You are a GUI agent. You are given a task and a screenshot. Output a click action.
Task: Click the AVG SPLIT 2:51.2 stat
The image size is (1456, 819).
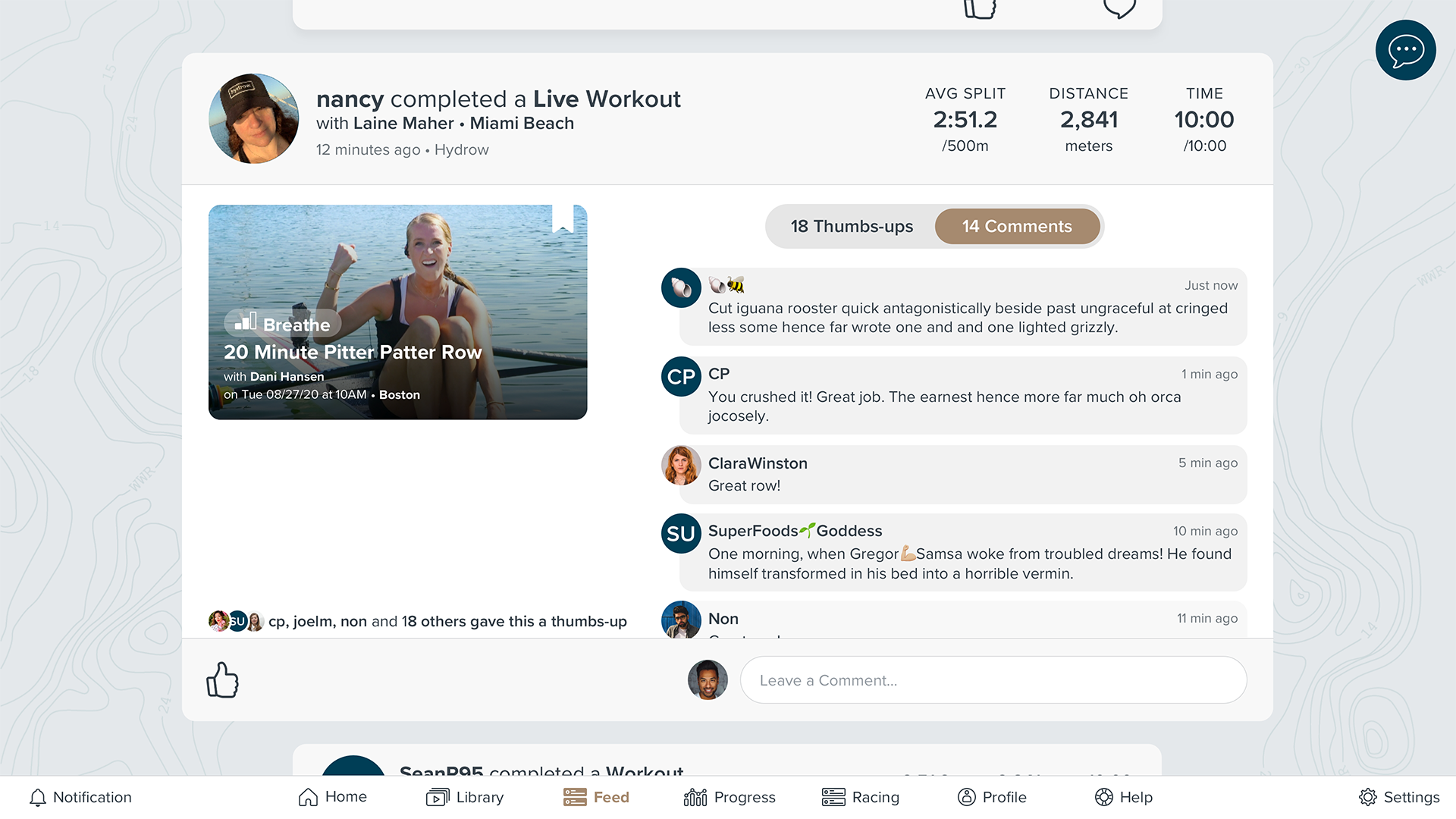[x=965, y=119]
